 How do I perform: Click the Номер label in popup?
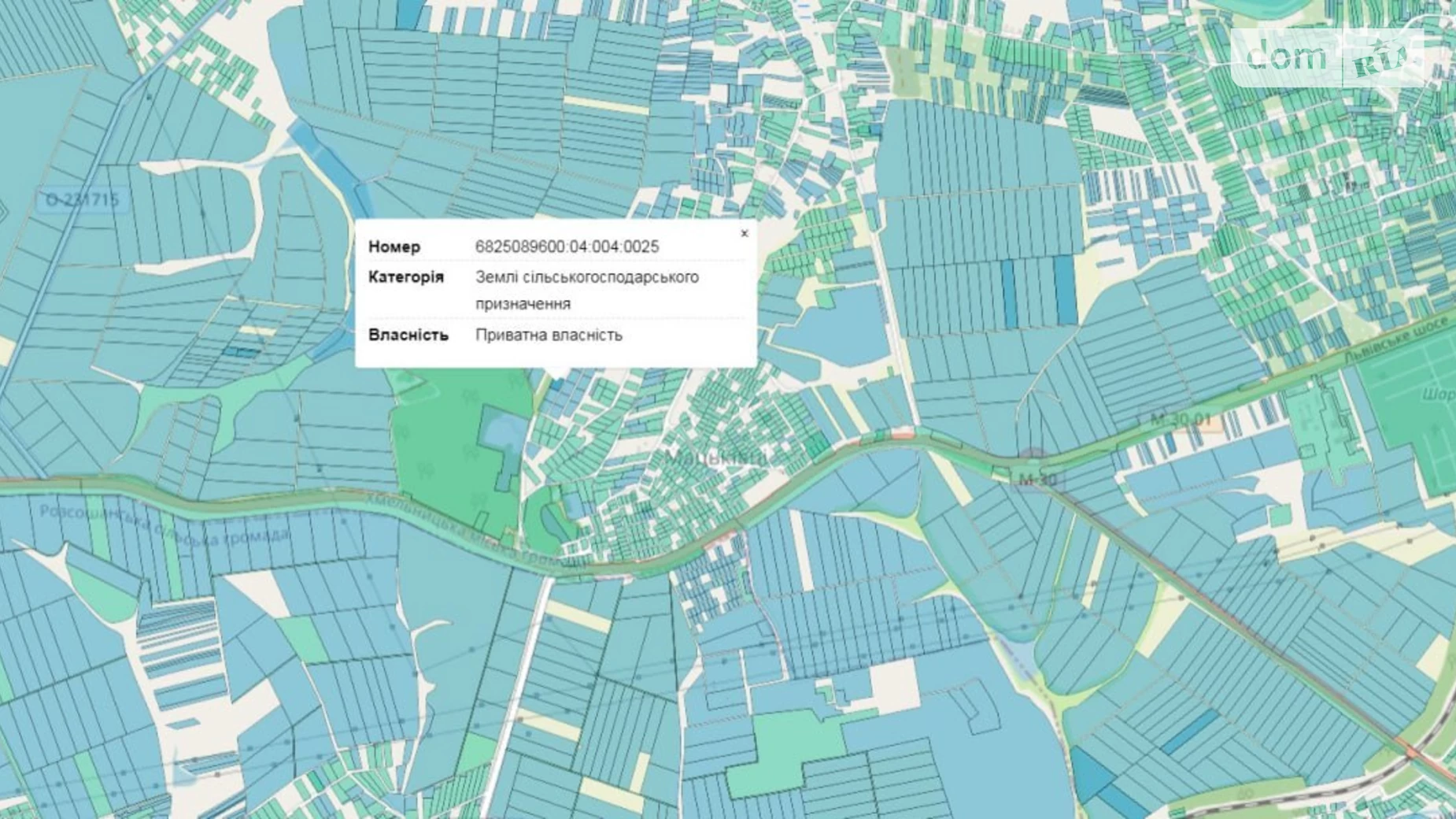394,246
